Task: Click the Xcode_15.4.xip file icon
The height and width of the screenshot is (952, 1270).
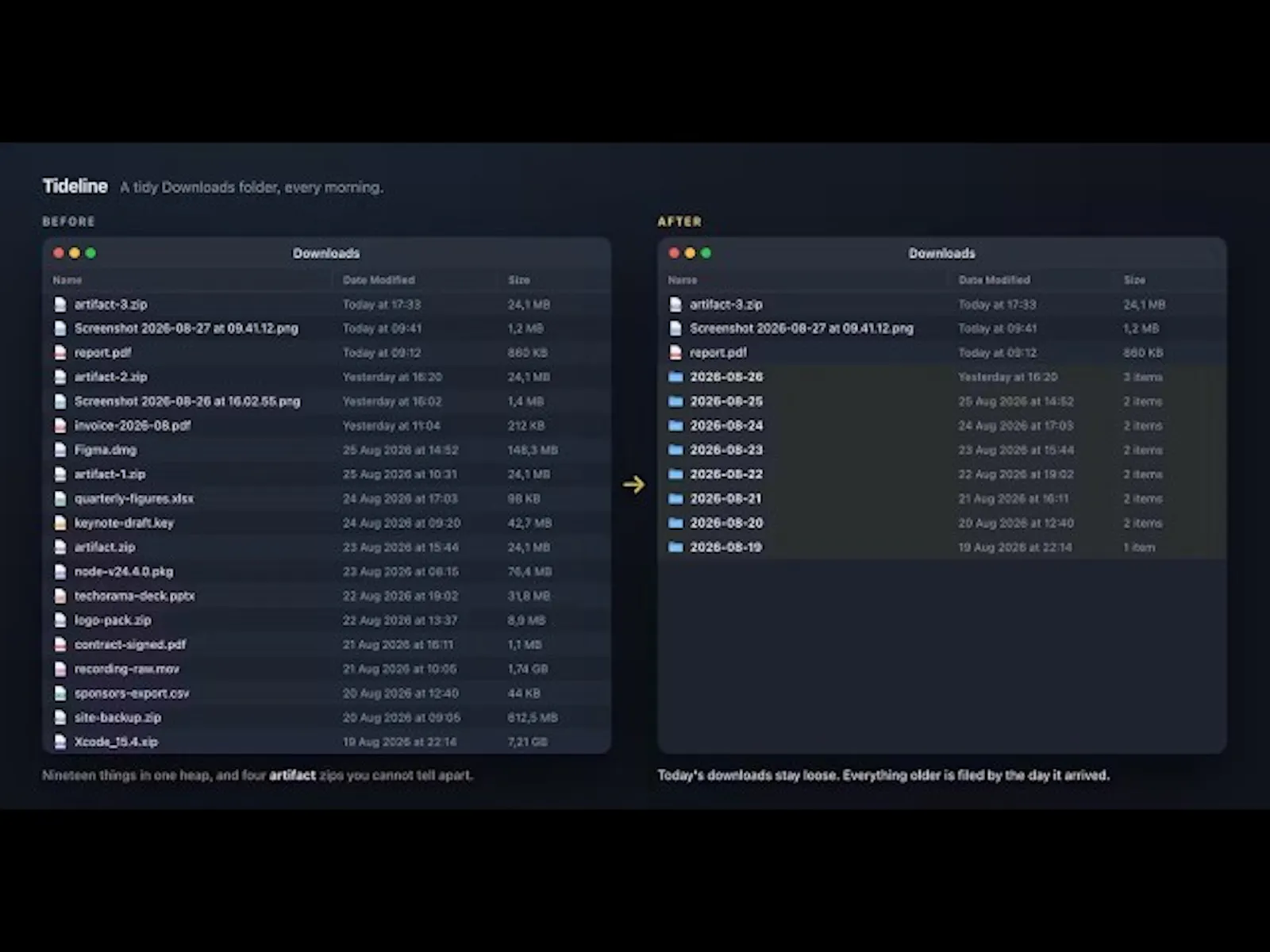Action: pos(60,742)
